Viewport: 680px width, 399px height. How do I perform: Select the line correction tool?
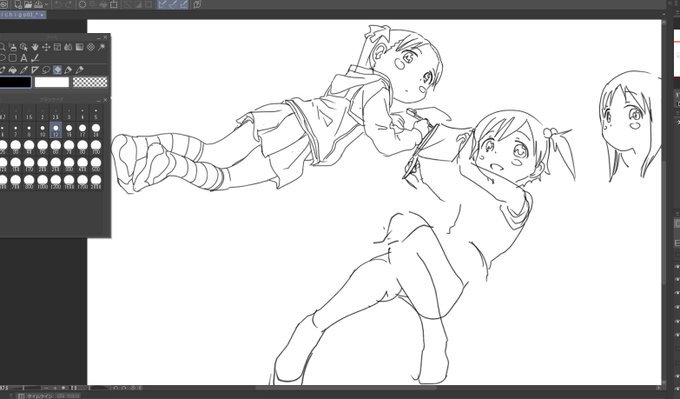[x=35, y=58]
